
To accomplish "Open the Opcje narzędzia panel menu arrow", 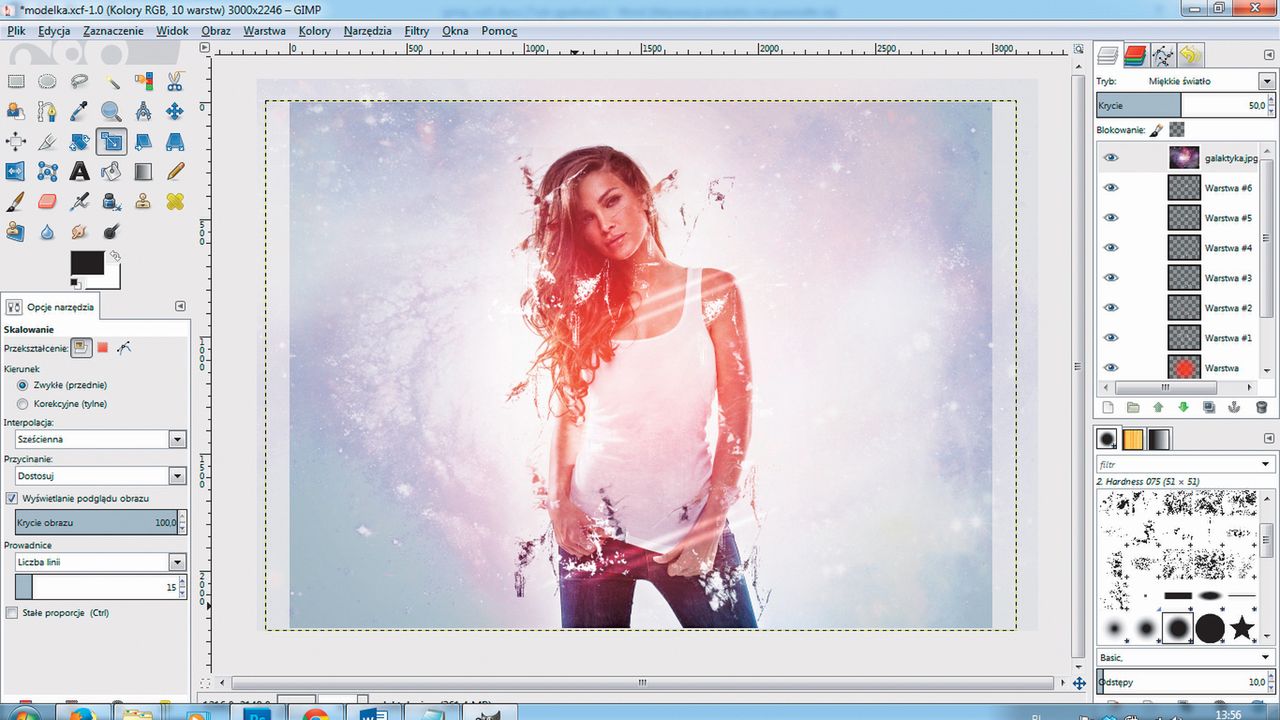I will point(180,306).
